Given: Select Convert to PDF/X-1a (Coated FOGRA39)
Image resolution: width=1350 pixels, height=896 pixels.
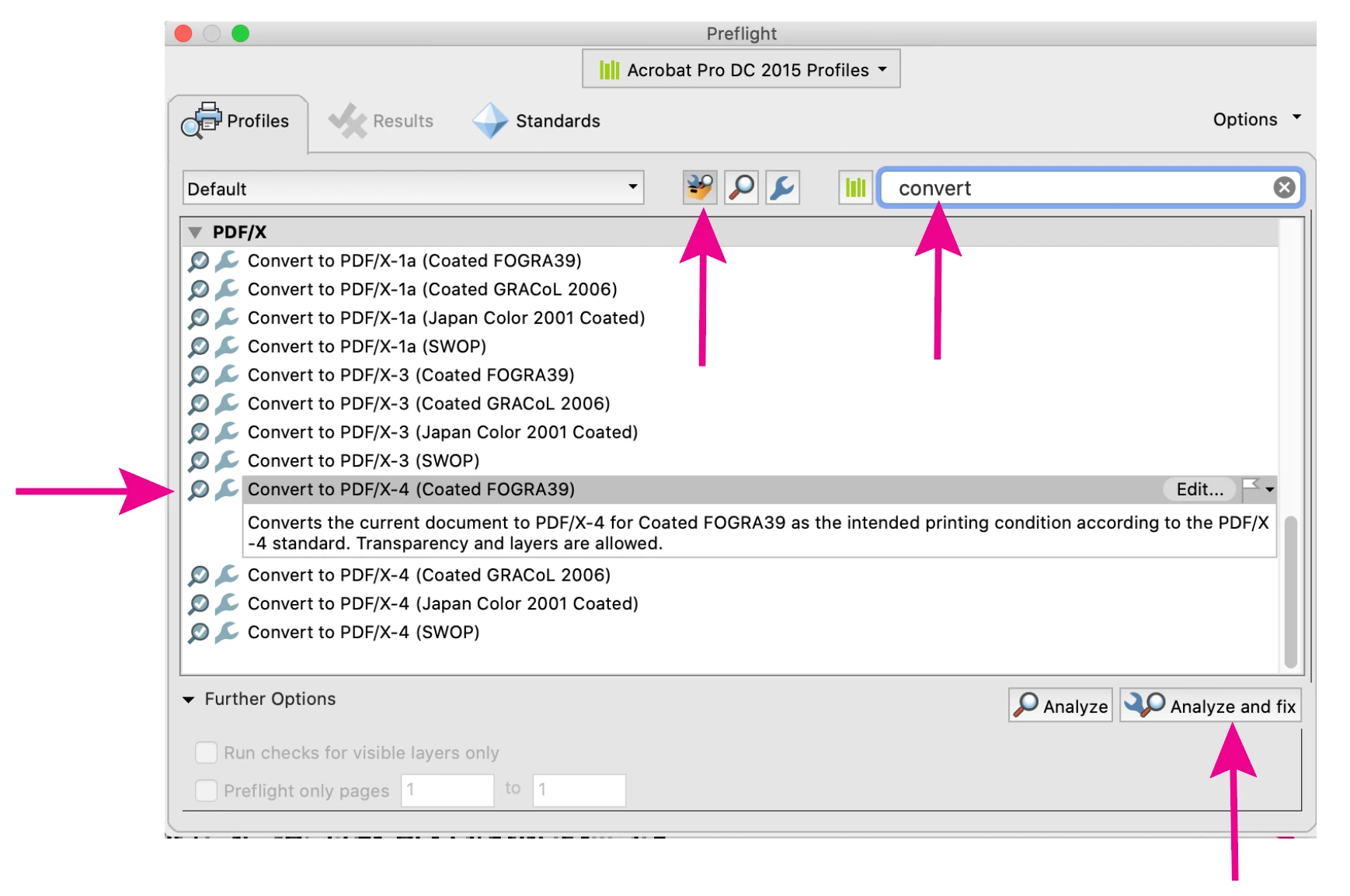Looking at the screenshot, I should point(414,261).
